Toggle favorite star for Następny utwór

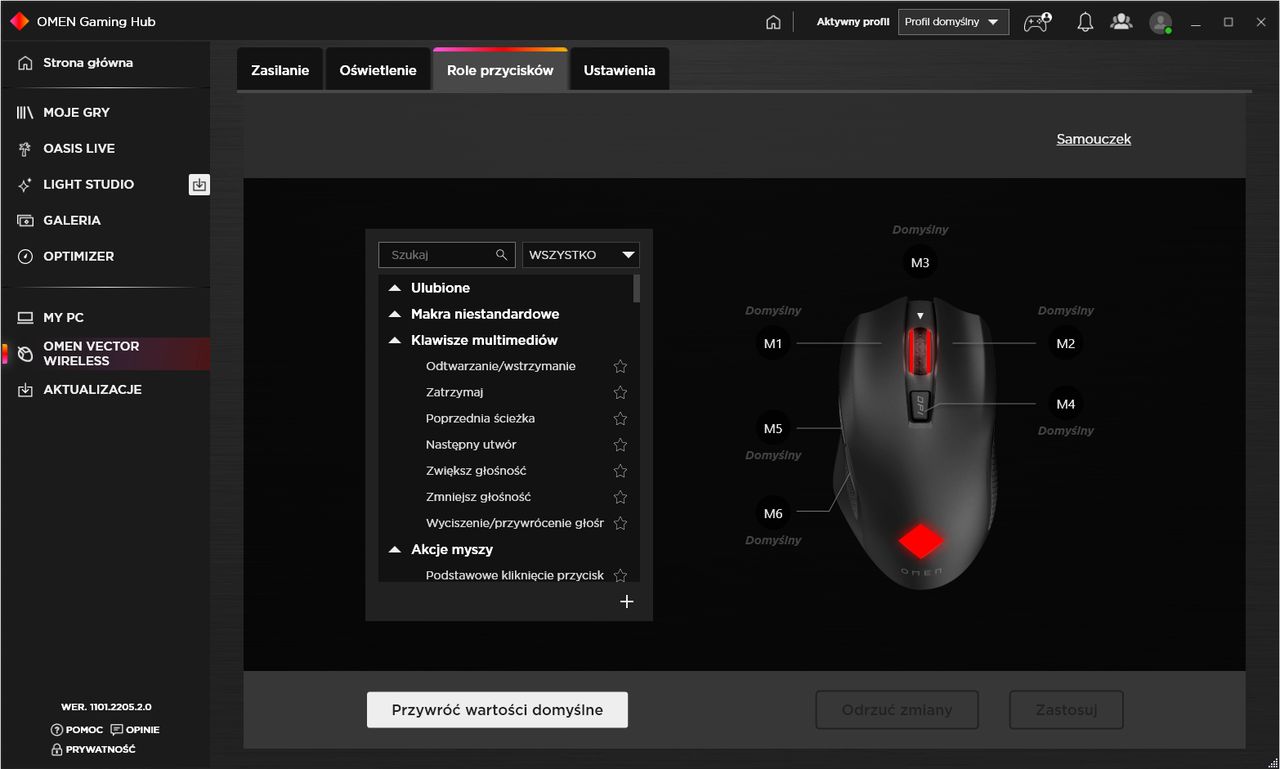(x=620, y=444)
